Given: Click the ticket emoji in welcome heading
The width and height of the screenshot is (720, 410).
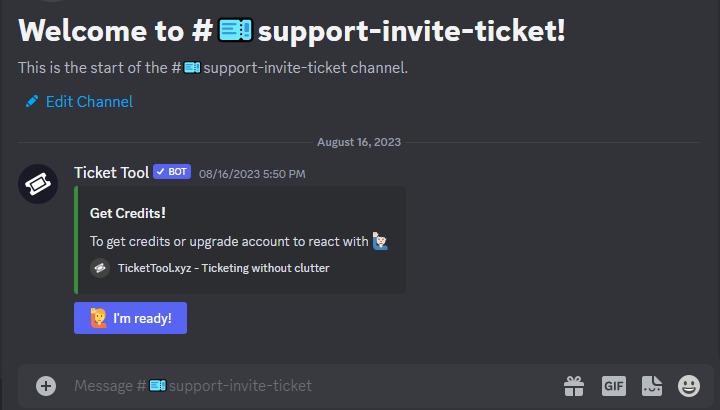Looking at the screenshot, I should pyautogui.click(x=235, y=30).
